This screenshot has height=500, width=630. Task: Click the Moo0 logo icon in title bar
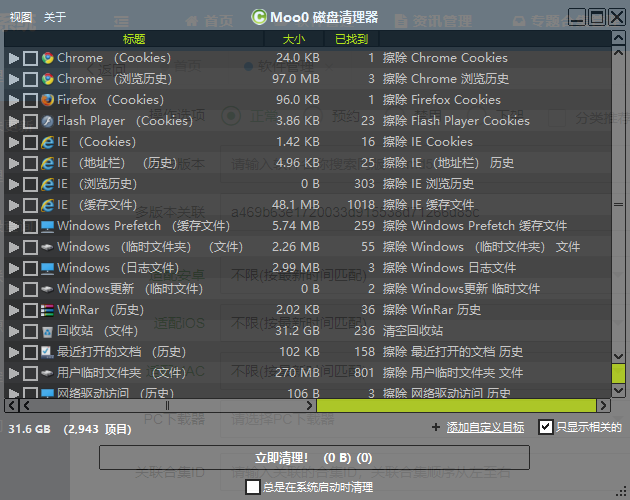point(259,17)
